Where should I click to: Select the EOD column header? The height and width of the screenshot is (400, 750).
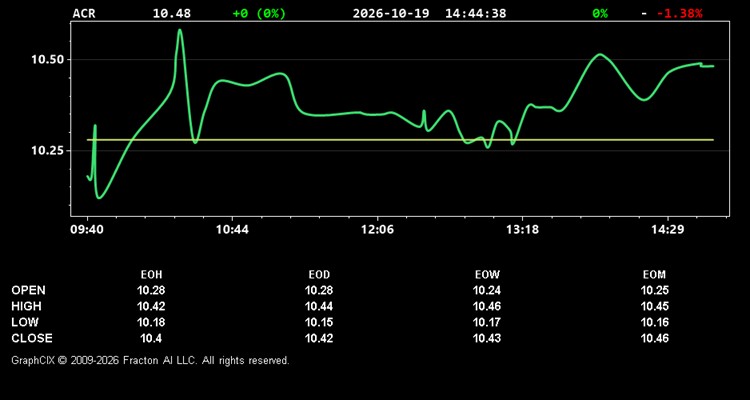pos(319,275)
